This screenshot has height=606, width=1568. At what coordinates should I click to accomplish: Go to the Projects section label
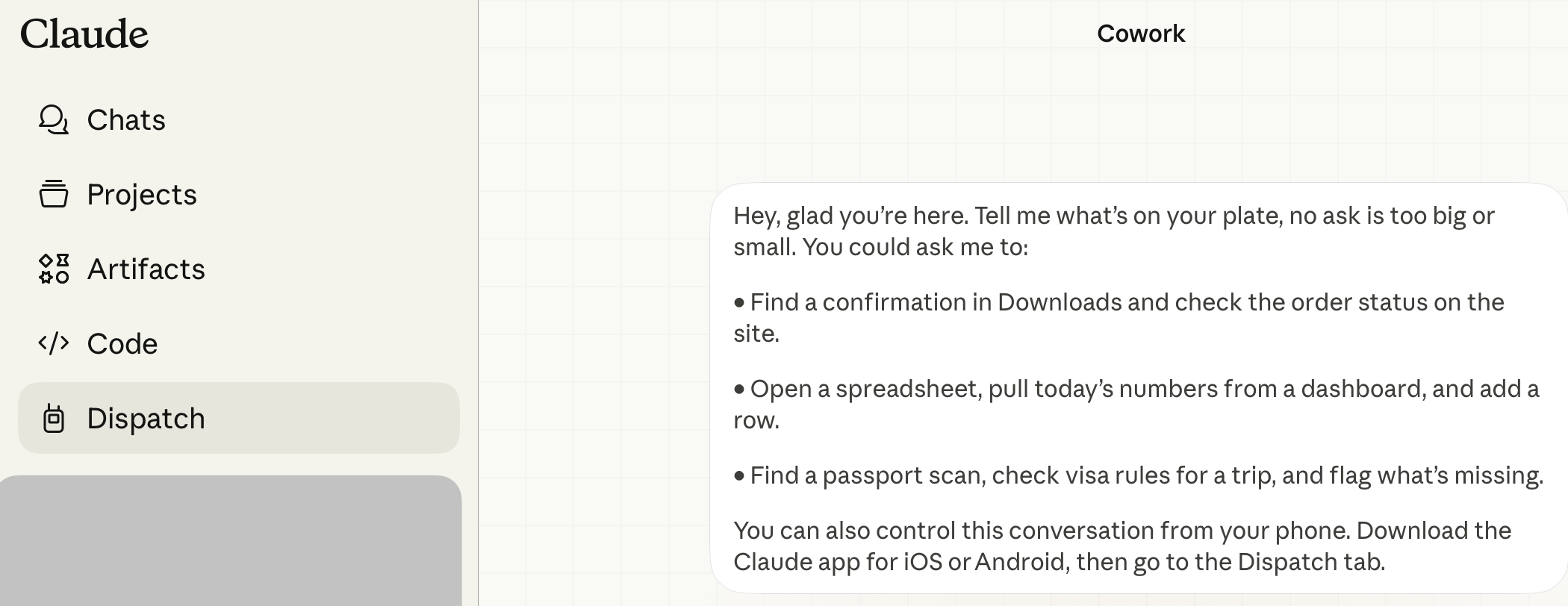[x=142, y=194]
